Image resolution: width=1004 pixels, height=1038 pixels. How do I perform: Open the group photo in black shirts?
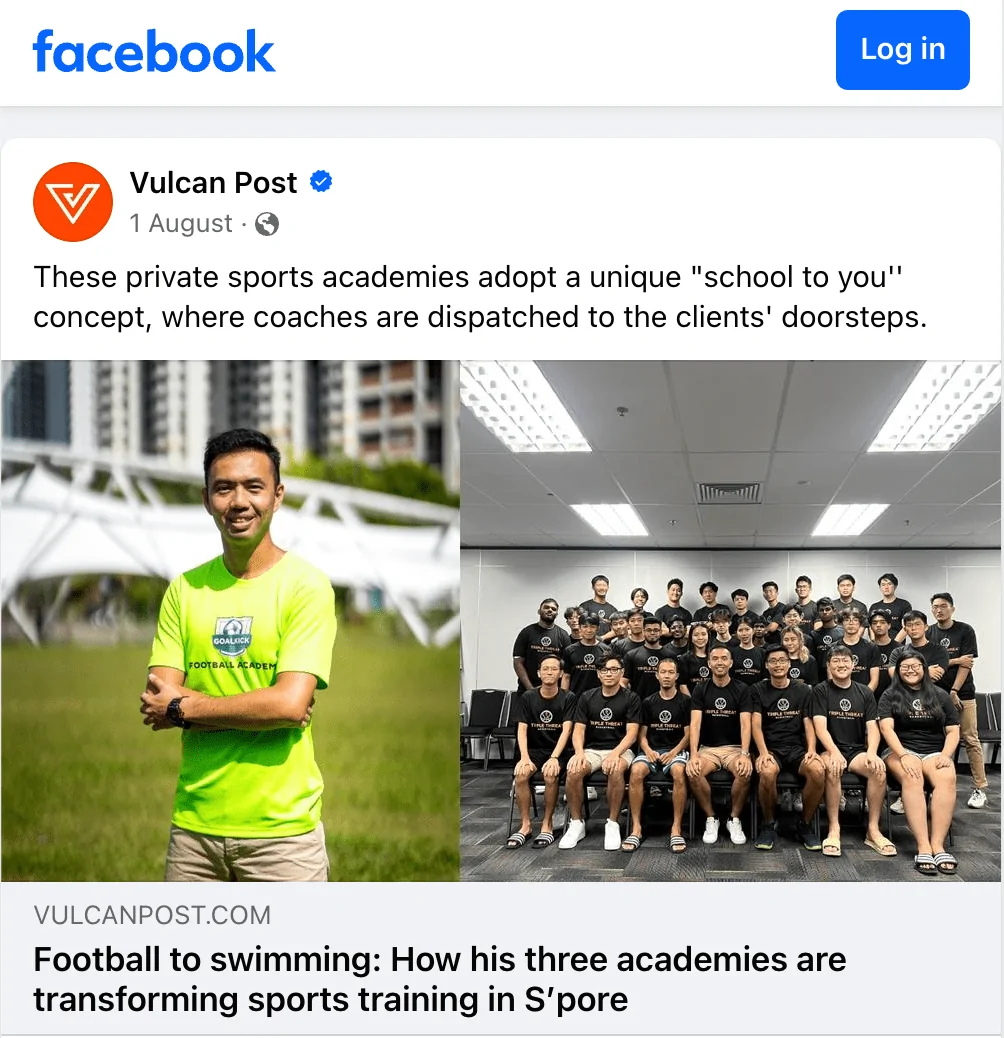pyautogui.click(x=731, y=620)
